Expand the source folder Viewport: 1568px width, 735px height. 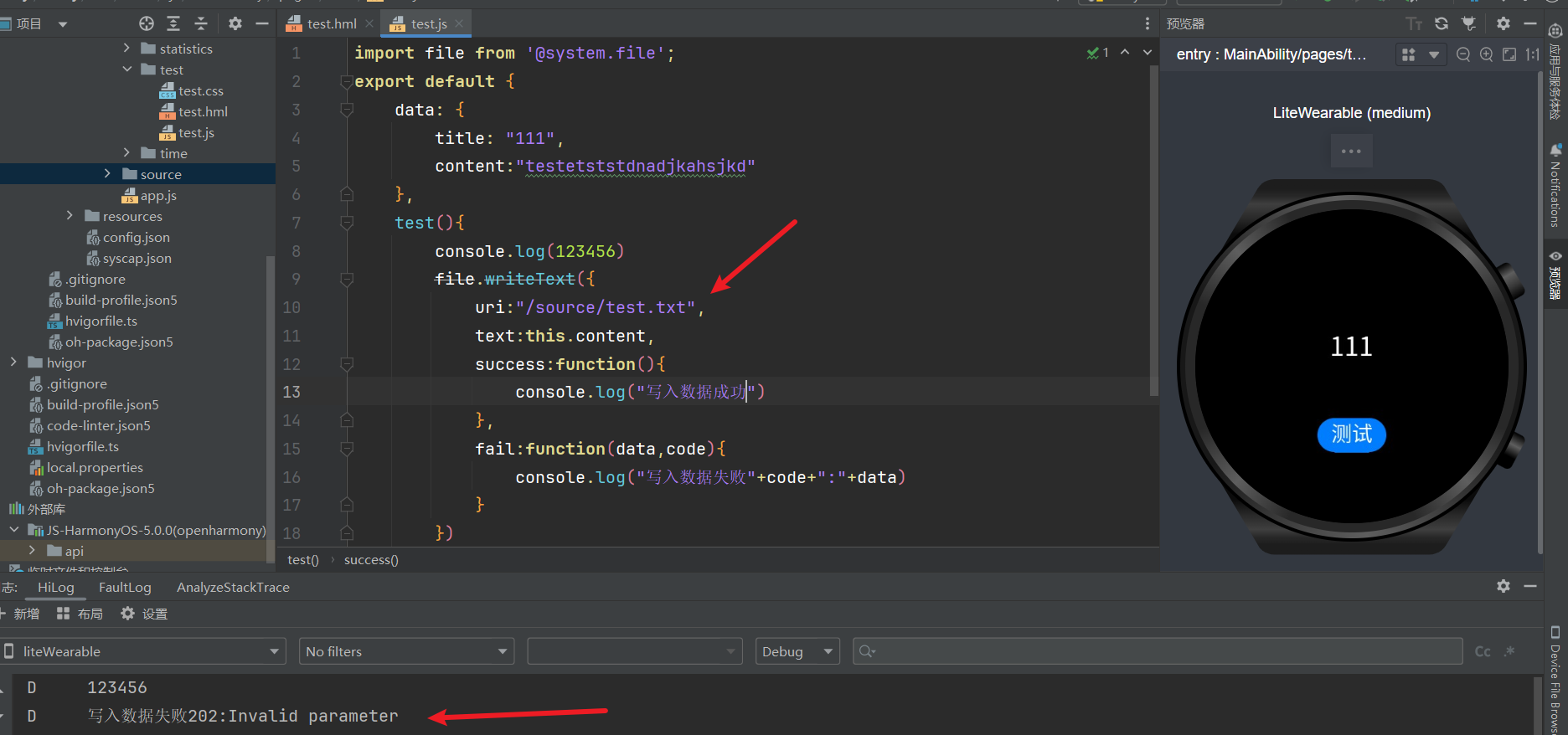pyautogui.click(x=107, y=174)
